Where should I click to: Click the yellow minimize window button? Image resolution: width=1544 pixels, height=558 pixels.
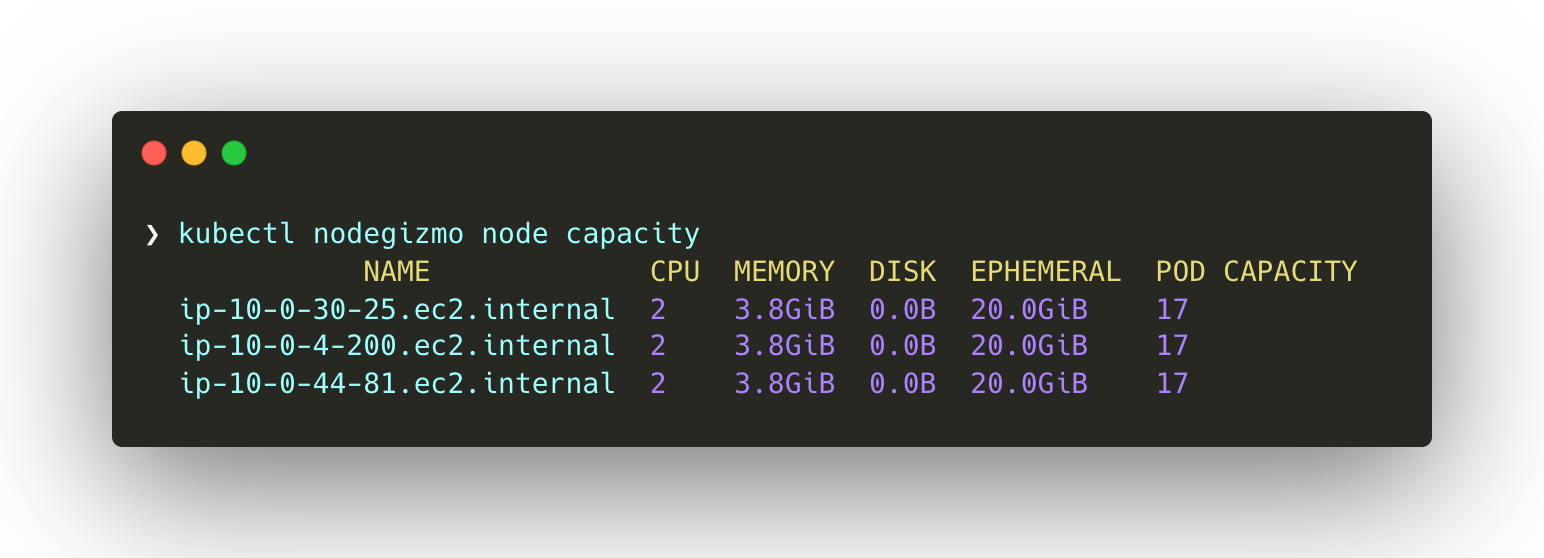click(x=194, y=153)
